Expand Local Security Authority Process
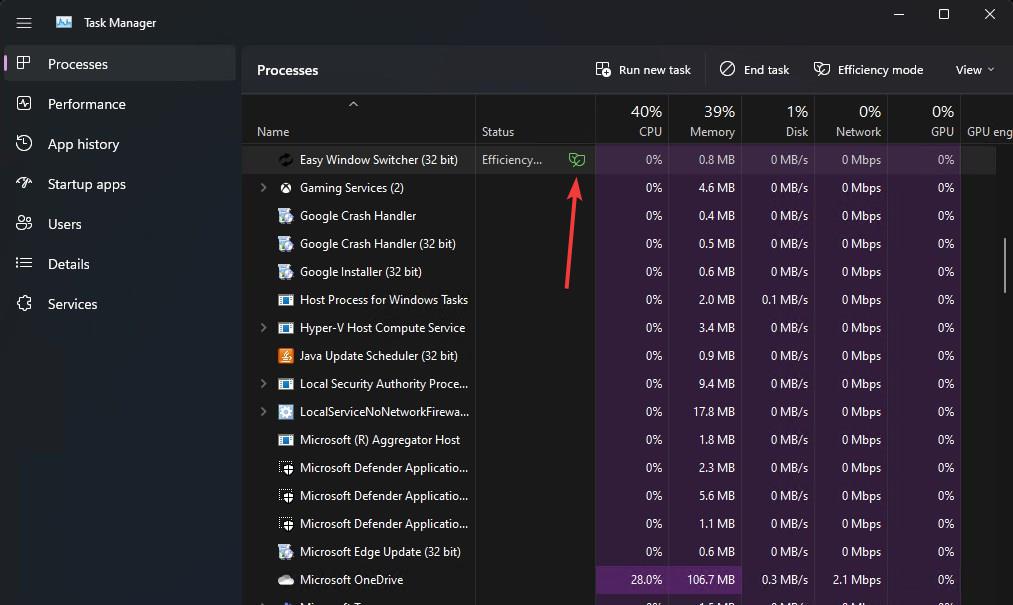The width and height of the screenshot is (1013, 605). coord(263,384)
